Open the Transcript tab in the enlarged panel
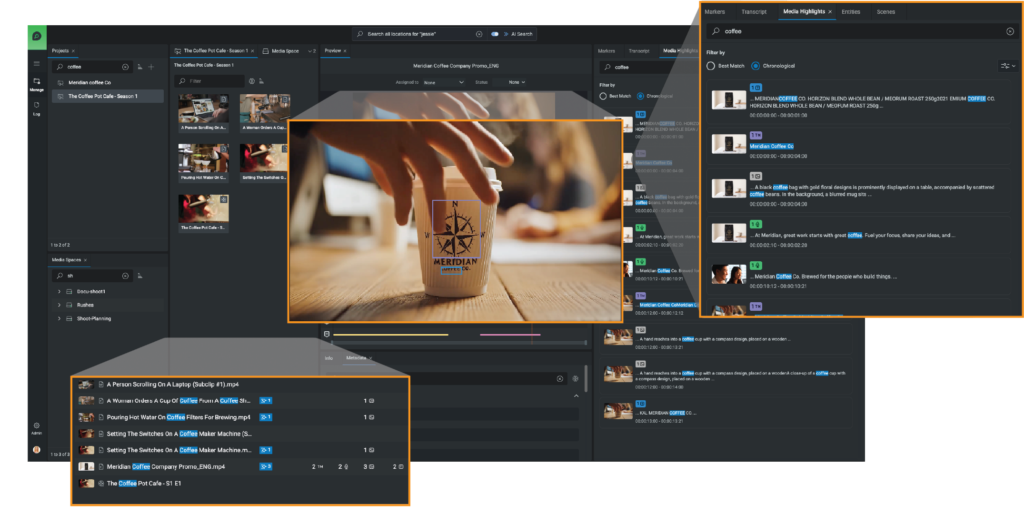Viewport: 1024px width, 524px height. click(754, 12)
